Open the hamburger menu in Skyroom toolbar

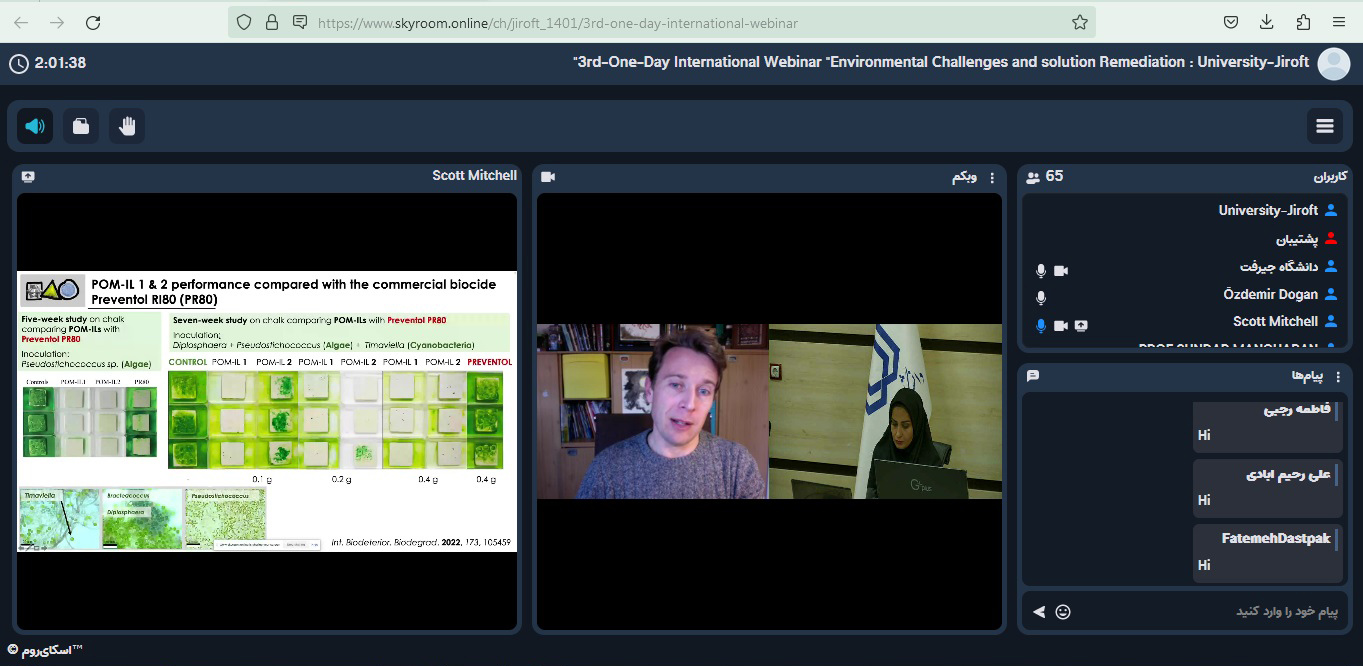point(1325,126)
